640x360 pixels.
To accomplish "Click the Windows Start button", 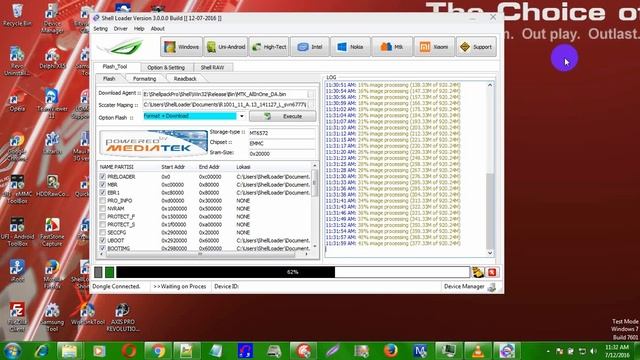I will pyautogui.click(x=12, y=351).
